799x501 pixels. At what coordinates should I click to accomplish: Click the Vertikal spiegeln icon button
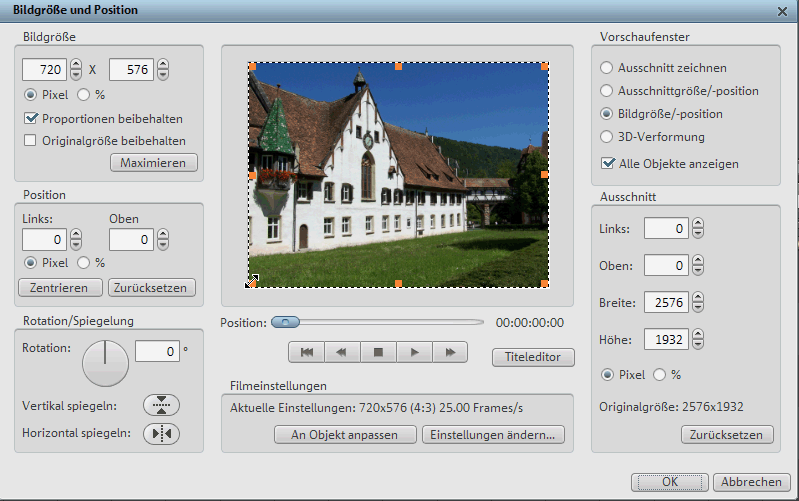(x=162, y=405)
